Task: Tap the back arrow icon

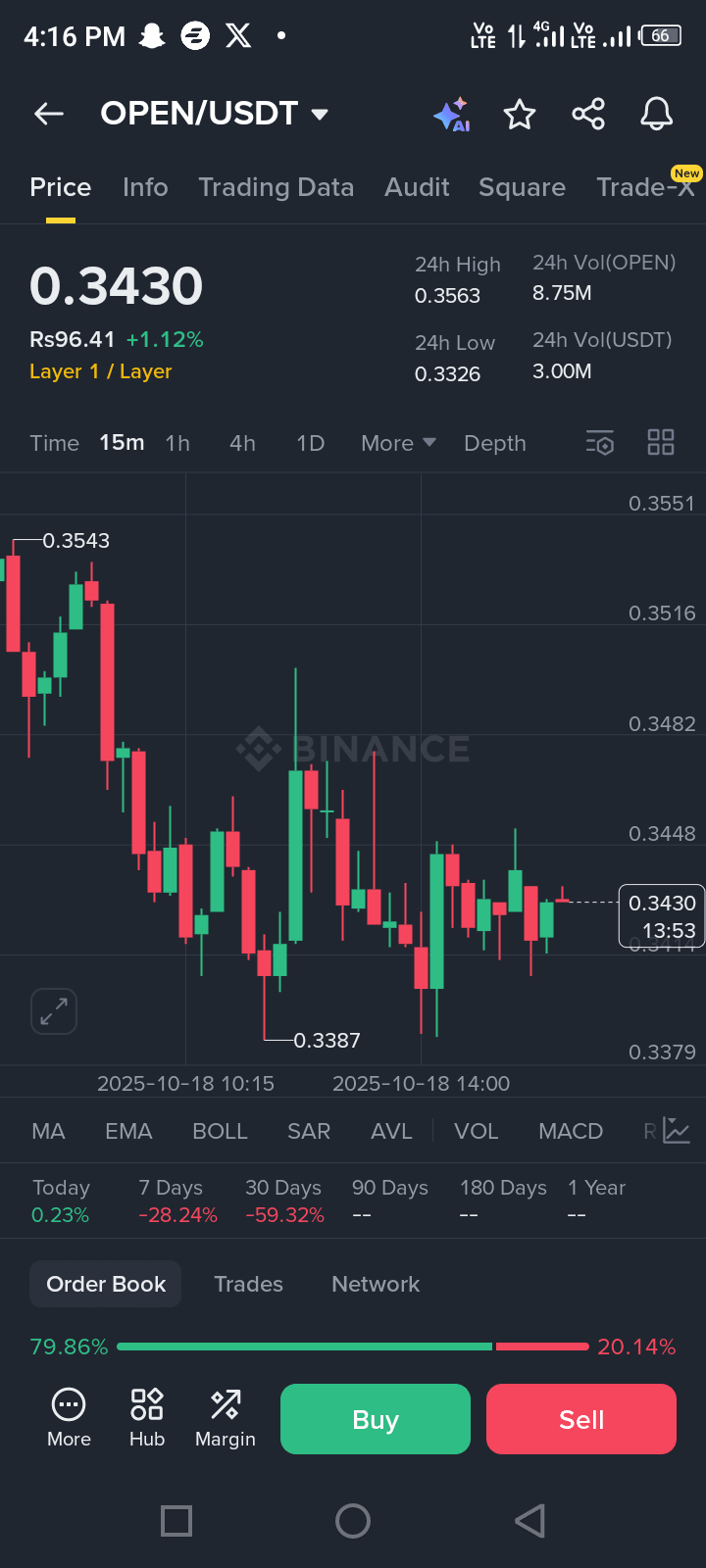Action: click(x=49, y=114)
